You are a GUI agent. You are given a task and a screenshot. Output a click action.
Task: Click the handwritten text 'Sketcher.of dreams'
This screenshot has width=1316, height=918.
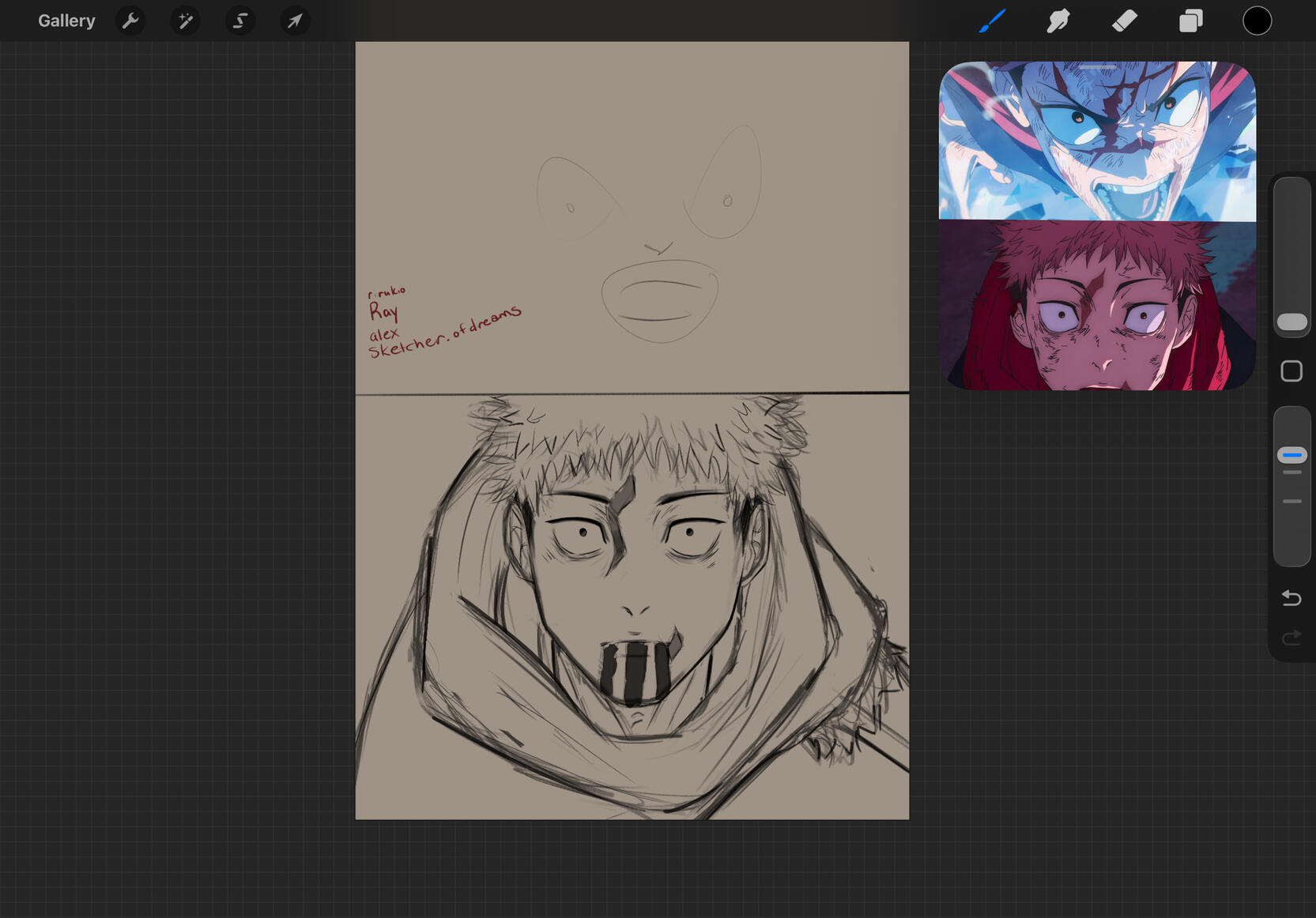[x=445, y=333]
